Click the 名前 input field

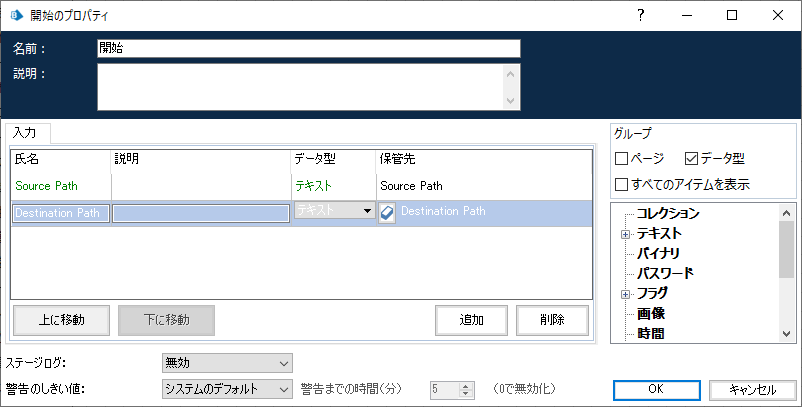click(x=309, y=49)
